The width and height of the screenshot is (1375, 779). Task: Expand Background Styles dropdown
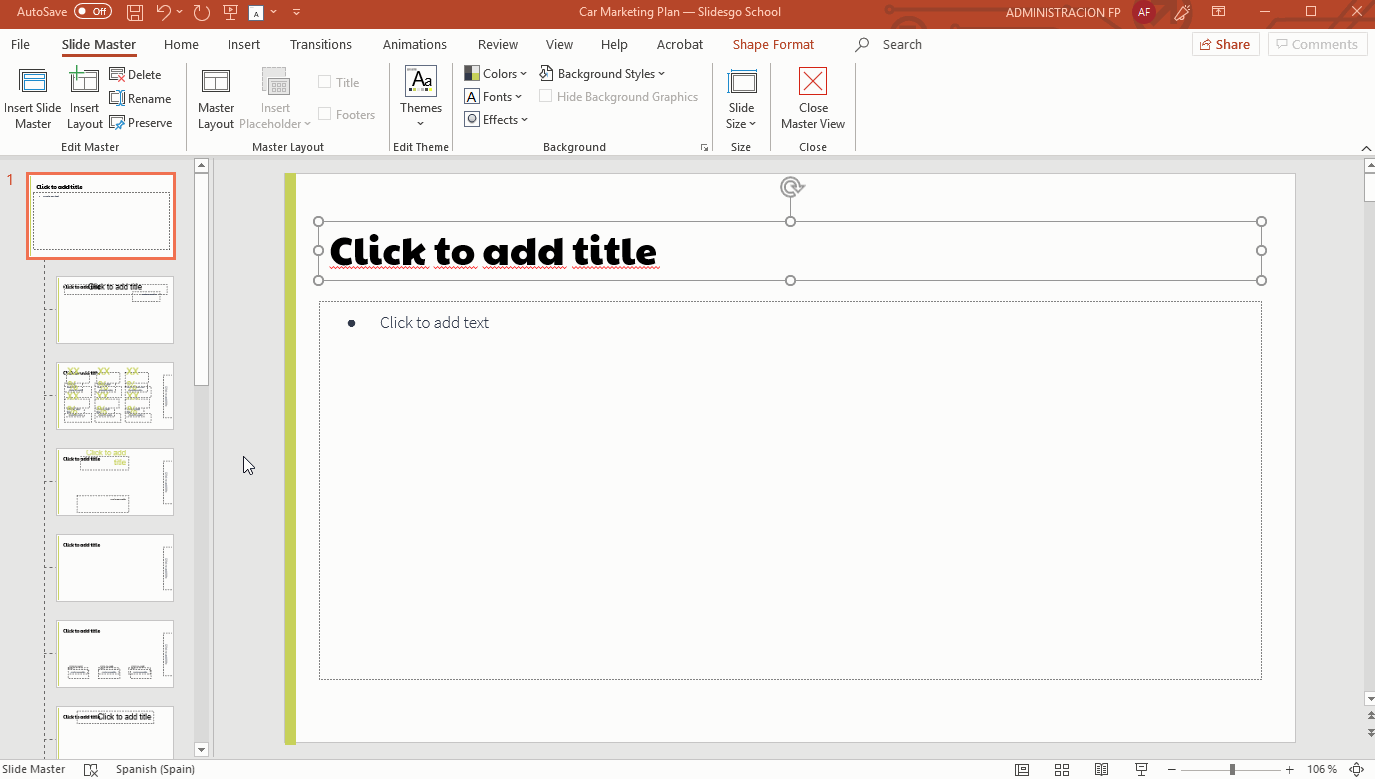[603, 74]
